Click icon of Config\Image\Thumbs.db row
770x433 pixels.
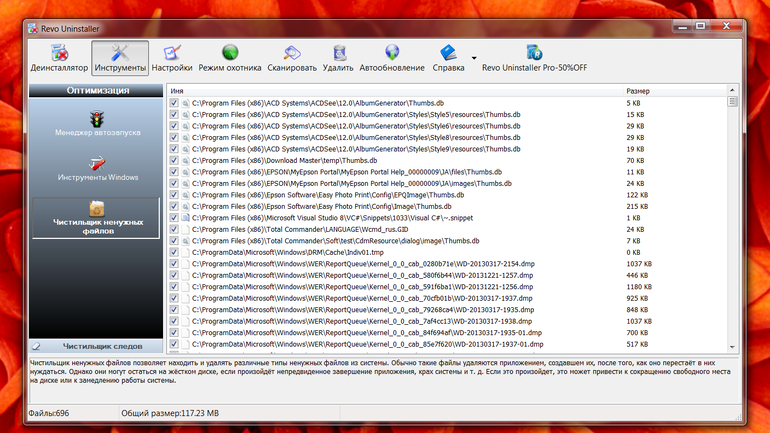tap(185, 207)
